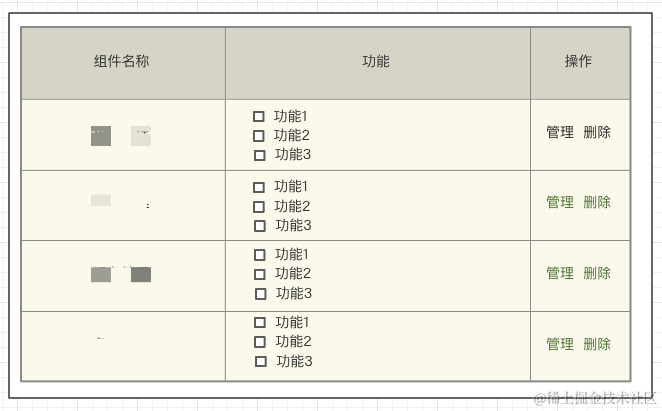Tick 功能3 in the second row

[260, 226]
